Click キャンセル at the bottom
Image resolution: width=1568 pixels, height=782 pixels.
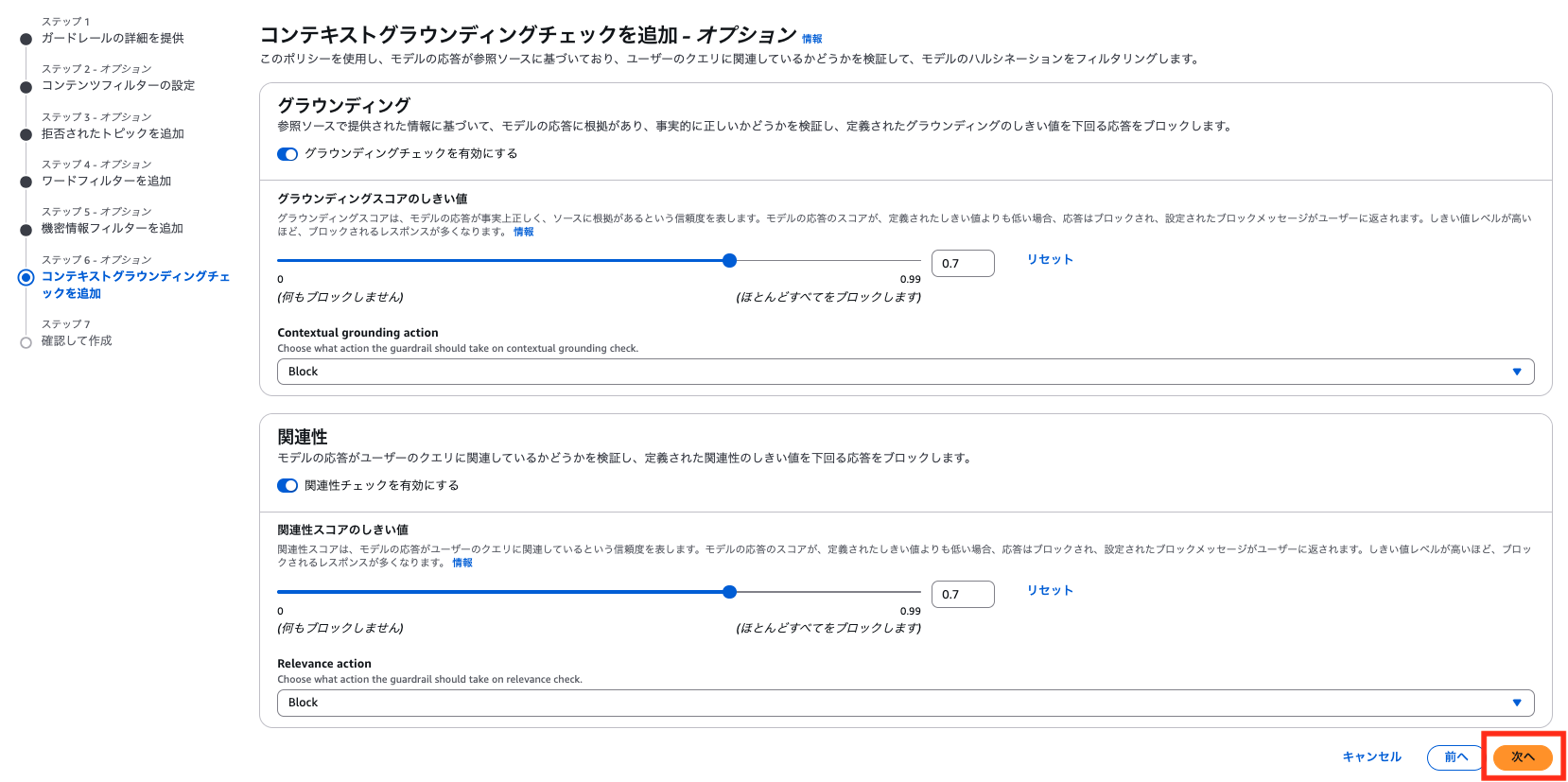[x=1371, y=756]
